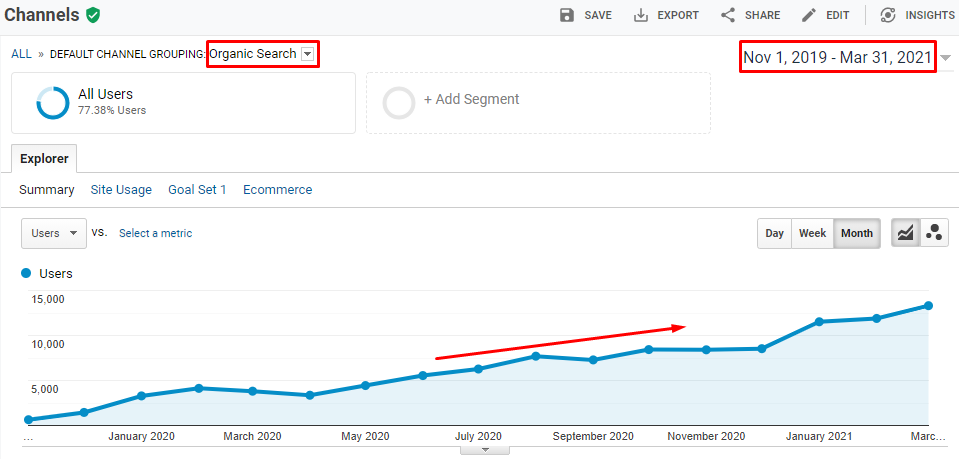Switch to motion chart icon
This screenshot has width=959, height=459.
point(934,233)
